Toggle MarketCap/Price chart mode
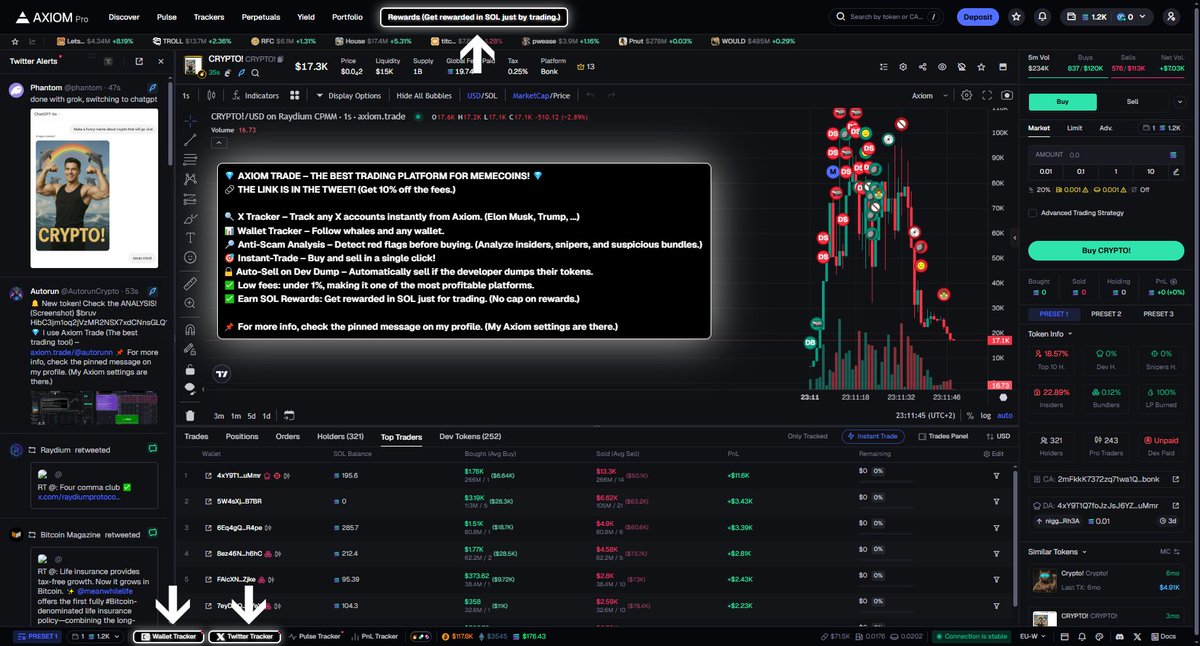This screenshot has height=646, width=1200. click(x=541, y=96)
